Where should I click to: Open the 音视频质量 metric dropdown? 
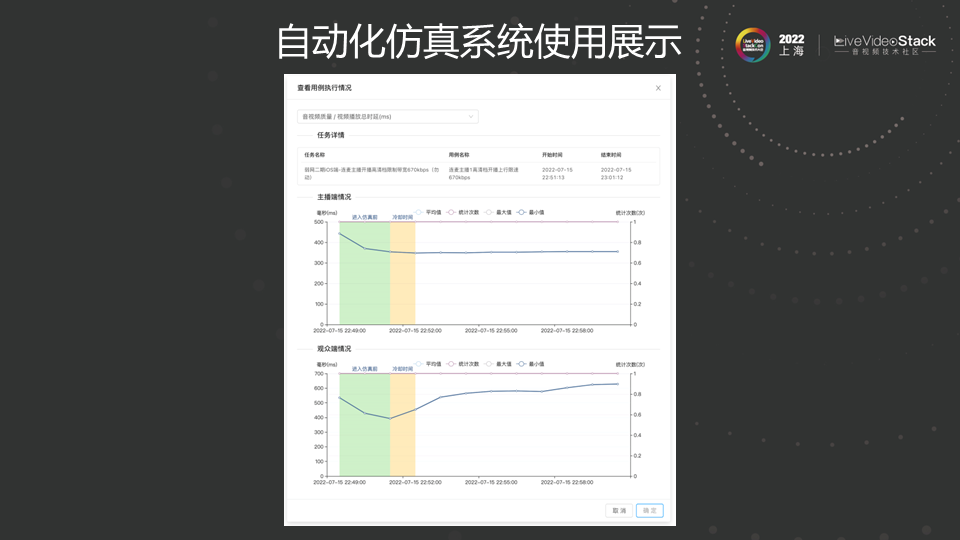pos(387,117)
